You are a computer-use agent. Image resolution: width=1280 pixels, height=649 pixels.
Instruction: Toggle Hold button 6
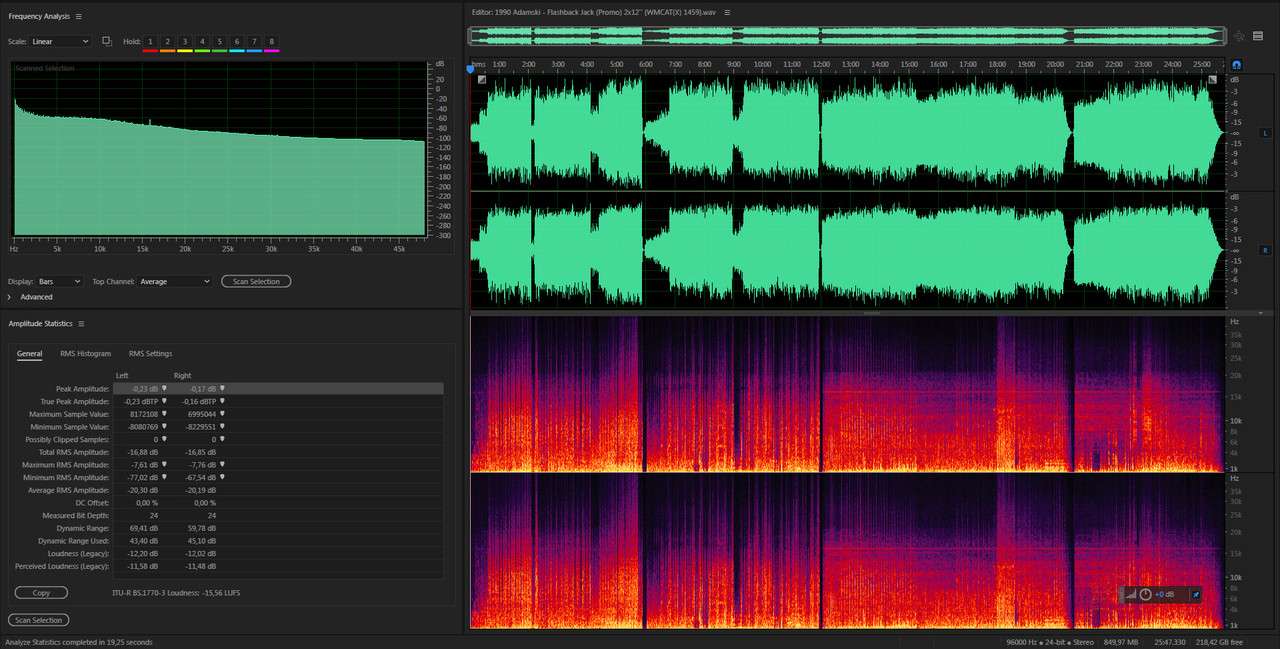point(237,41)
